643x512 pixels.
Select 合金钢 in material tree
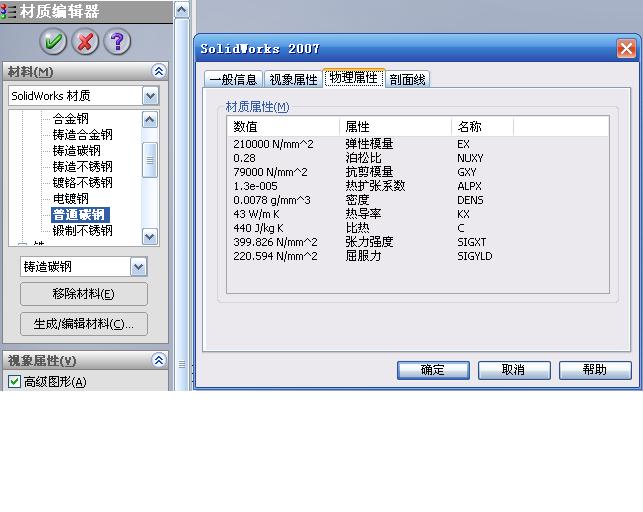click(71, 118)
